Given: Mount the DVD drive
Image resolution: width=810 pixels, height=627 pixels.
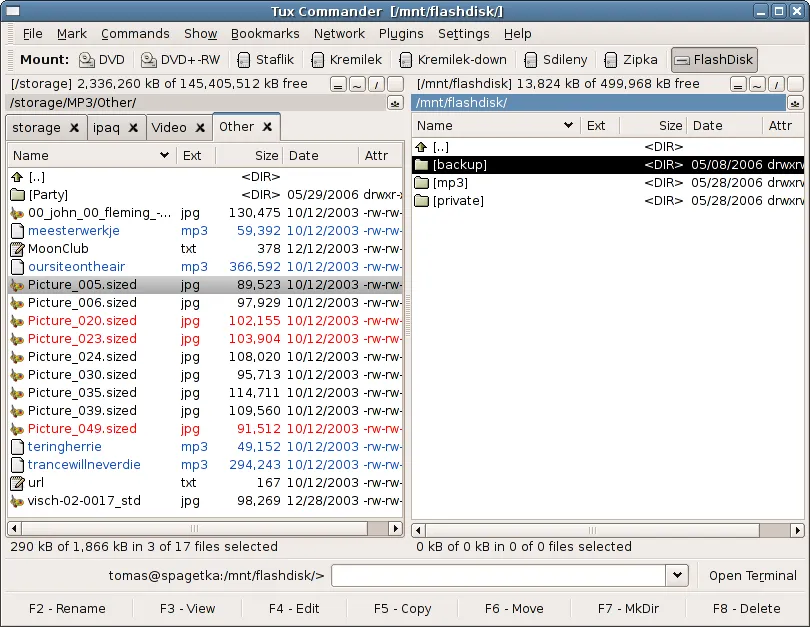Looking at the screenshot, I should pos(102,59).
